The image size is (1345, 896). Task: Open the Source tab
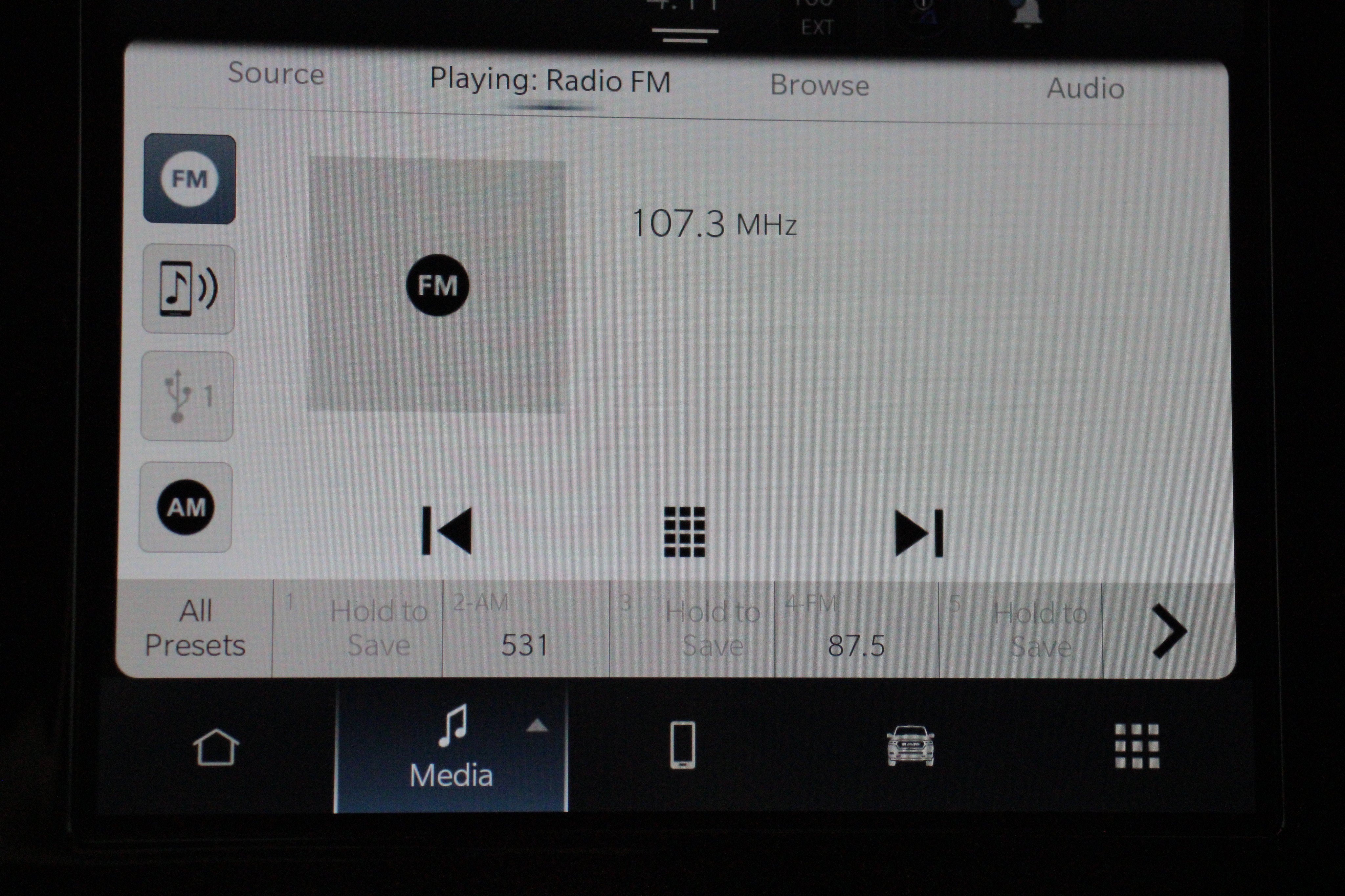click(276, 74)
